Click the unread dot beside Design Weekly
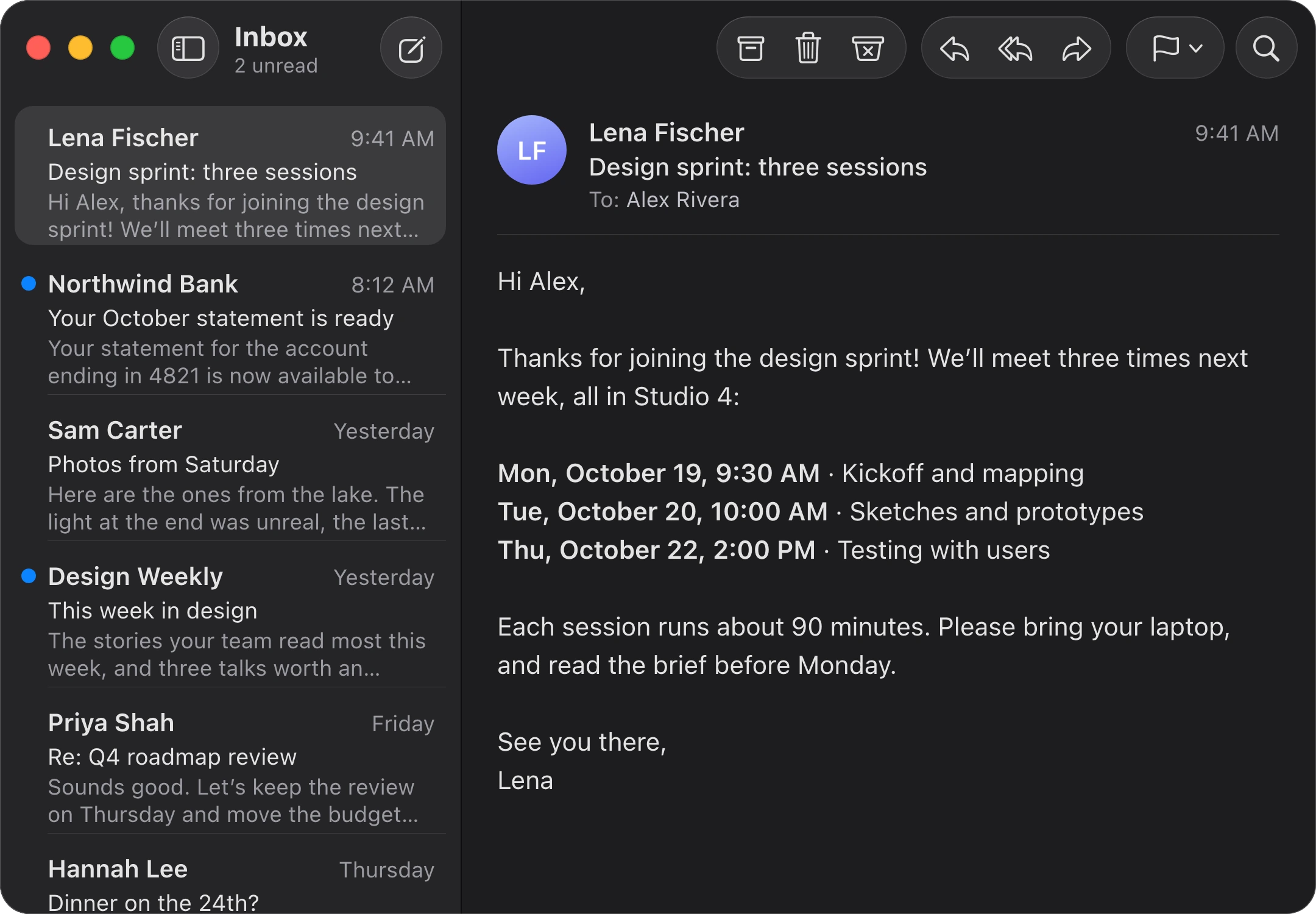 tap(29, 576)
